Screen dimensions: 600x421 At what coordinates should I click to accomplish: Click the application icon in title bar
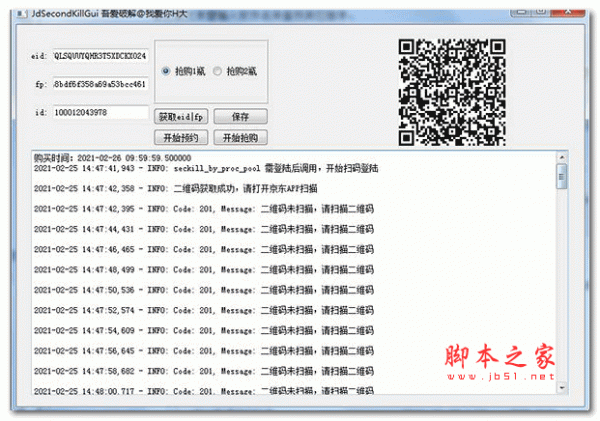pos(22,14)
